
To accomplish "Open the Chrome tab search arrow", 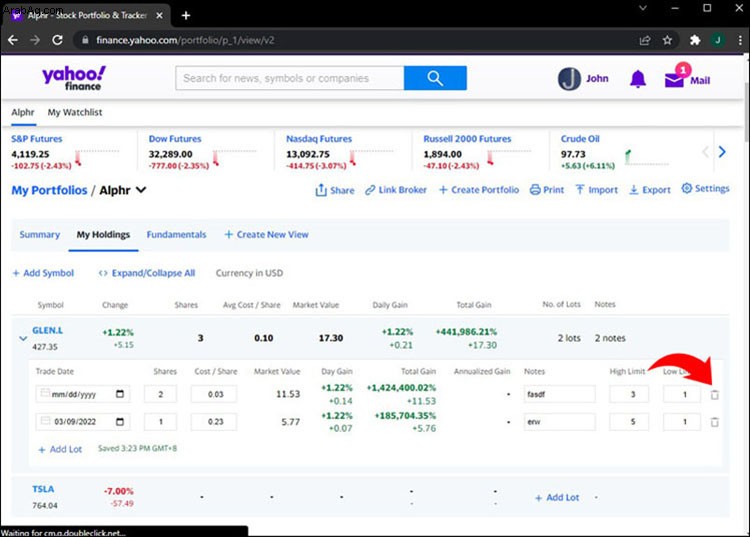I will [x=643, y=8].
